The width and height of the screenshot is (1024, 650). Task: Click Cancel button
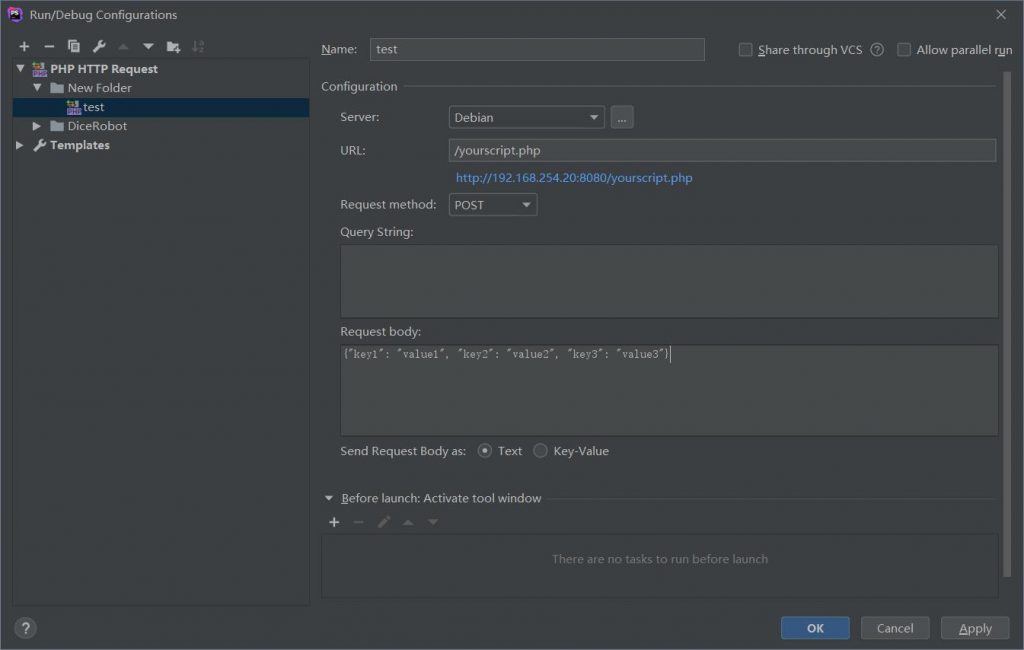click(895, 628)
